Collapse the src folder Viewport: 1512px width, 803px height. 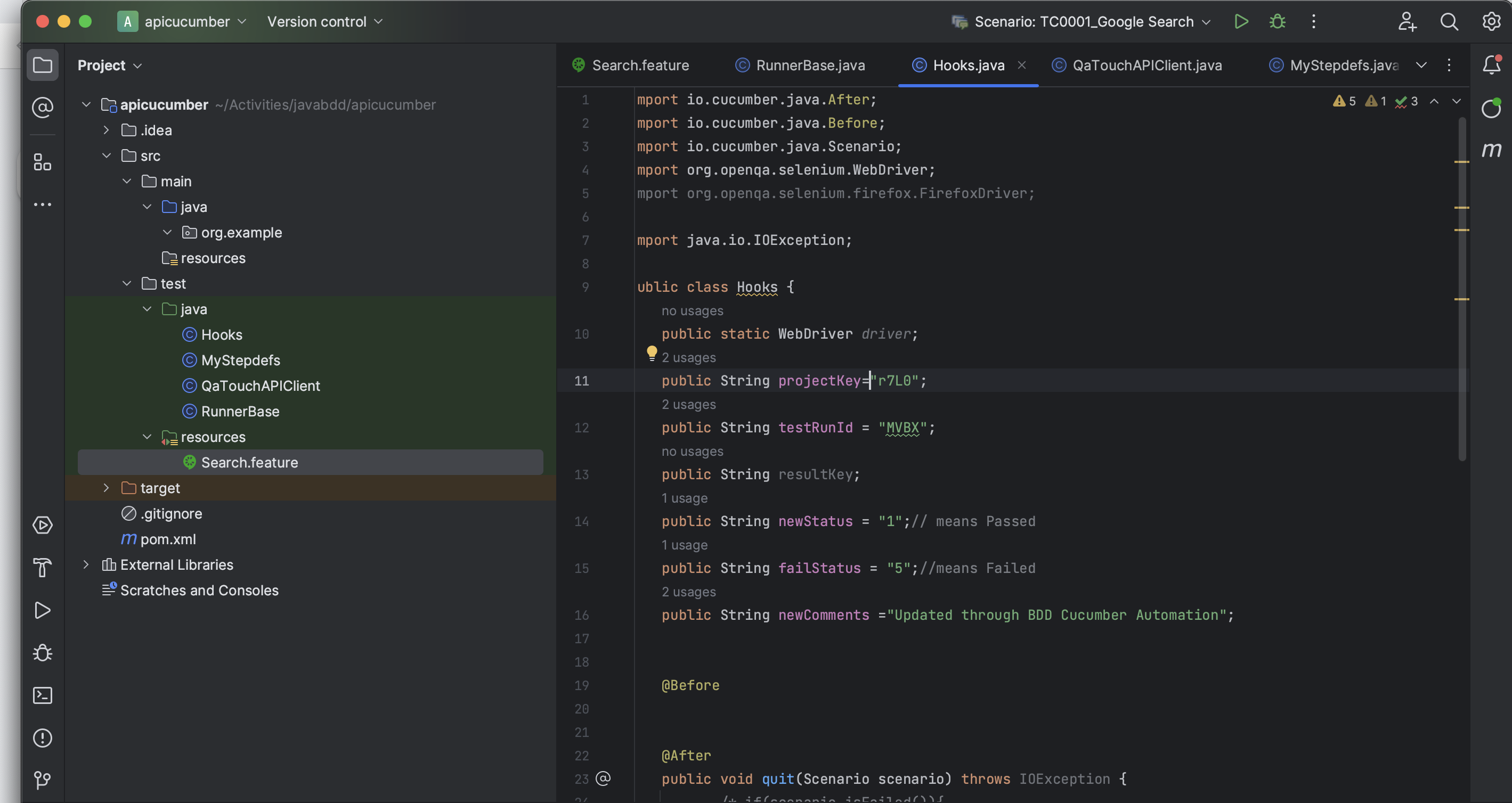(106, 155)
